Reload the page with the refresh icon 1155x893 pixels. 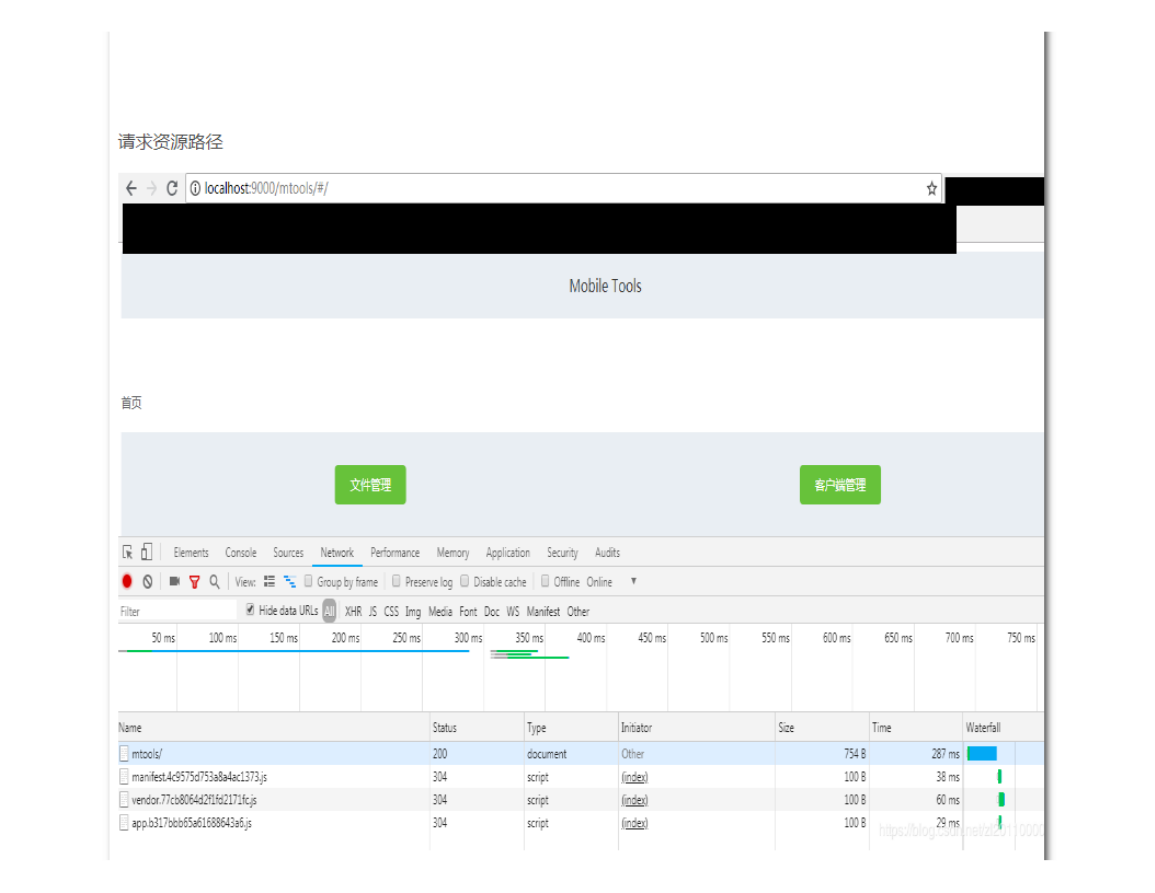pyautogui.click(x=172, y=189)
